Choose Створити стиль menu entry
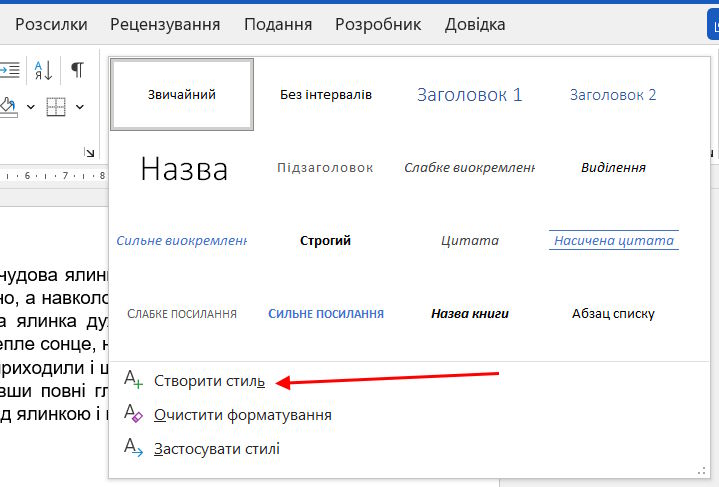The image size is (719, 487). click(209, 381)
